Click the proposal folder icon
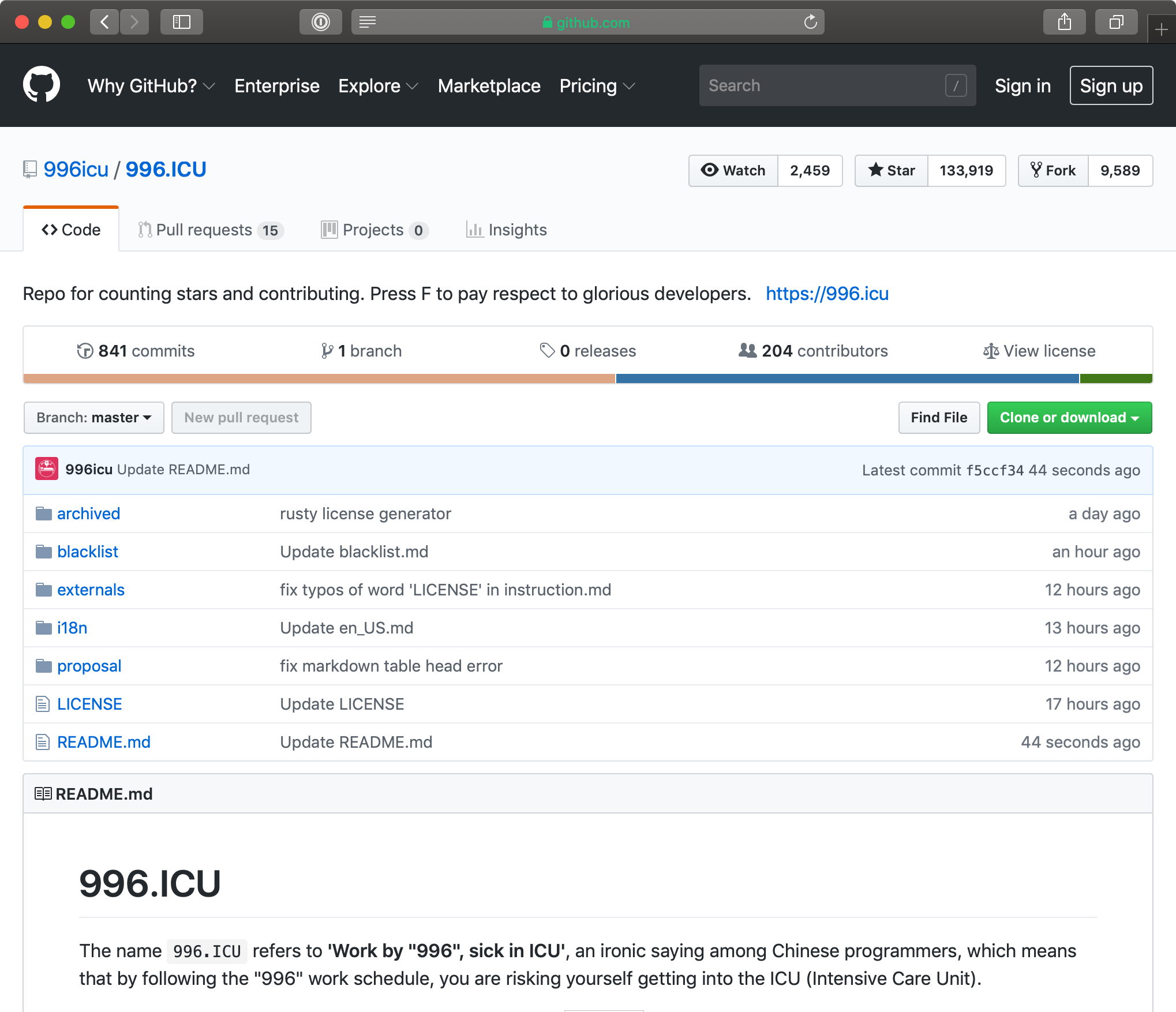This screenshot has width=1176, height=1012. (x=44, y=666)
